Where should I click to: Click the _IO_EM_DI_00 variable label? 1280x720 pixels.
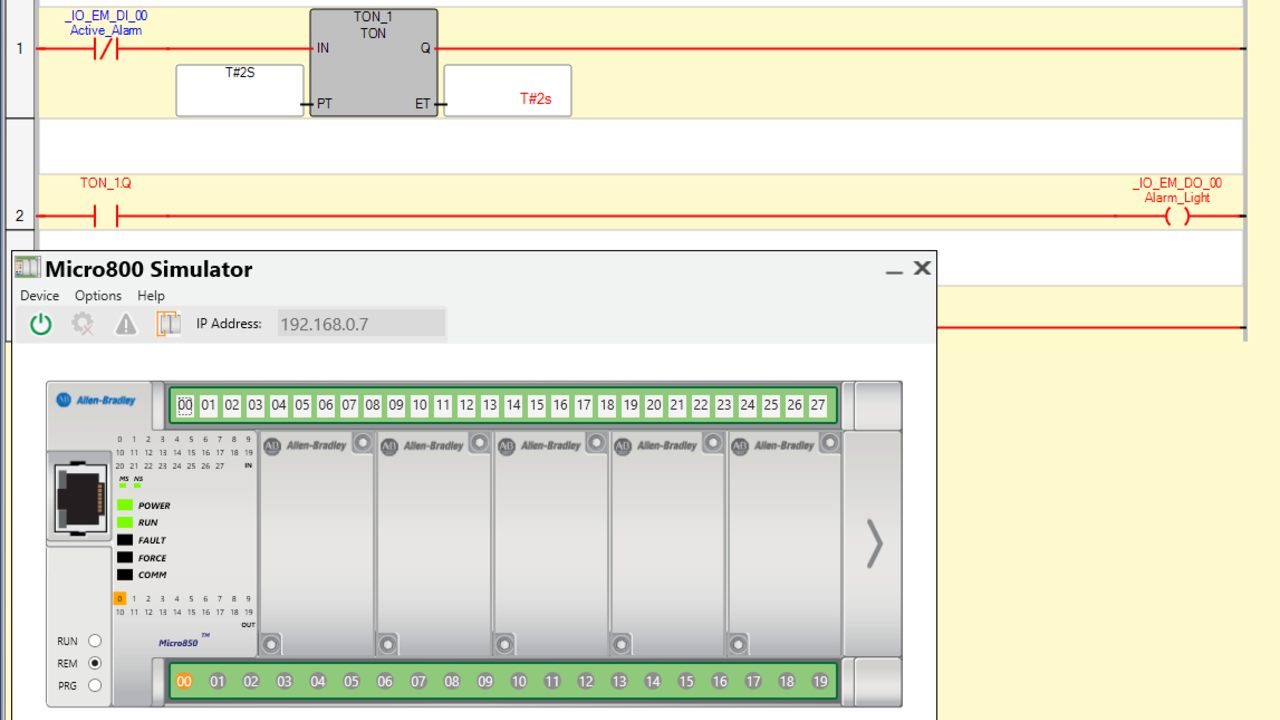pyautogui.click(x=106, y=16)
